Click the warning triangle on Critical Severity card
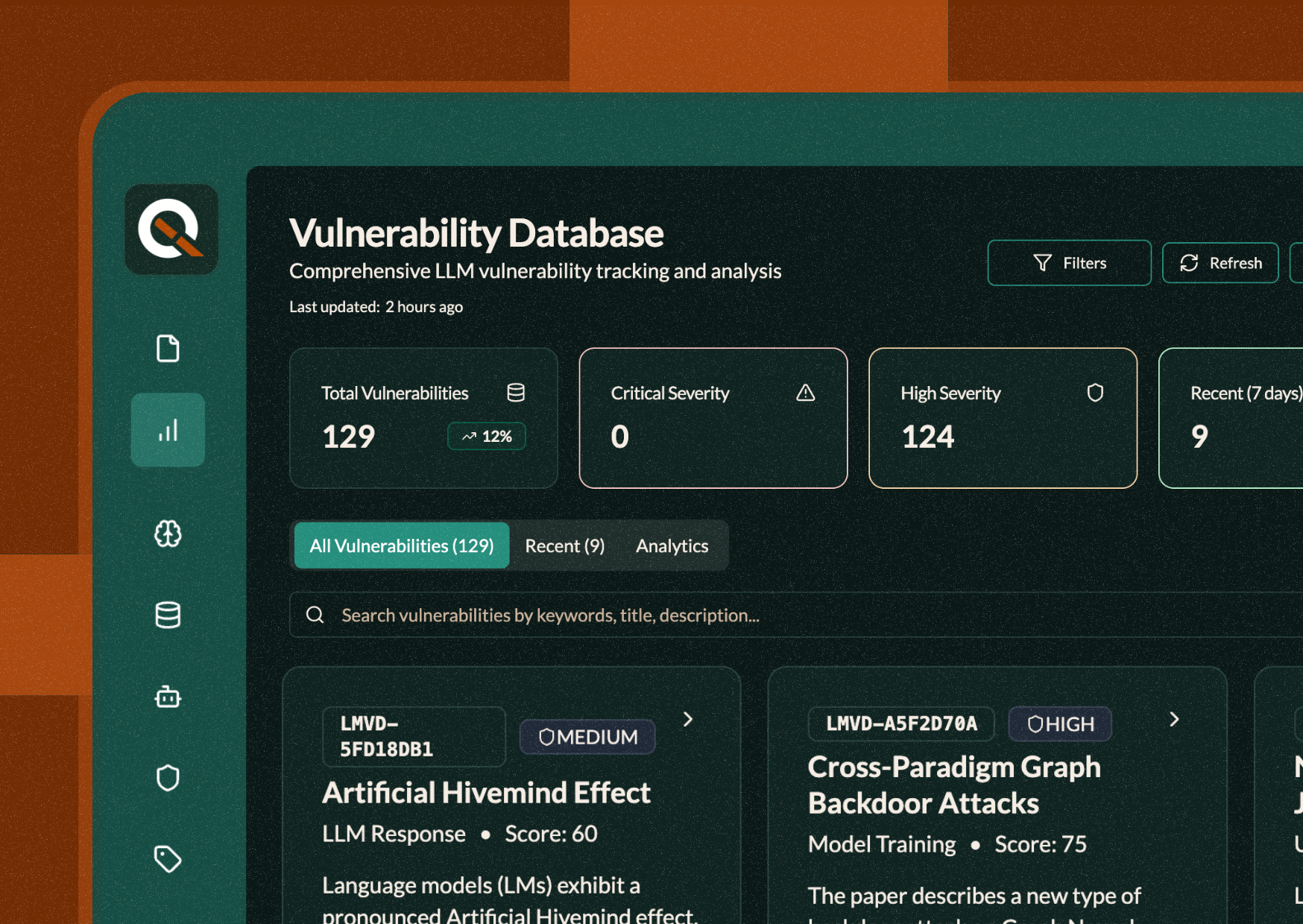The image size is (1303, 924). click(806, 393)
